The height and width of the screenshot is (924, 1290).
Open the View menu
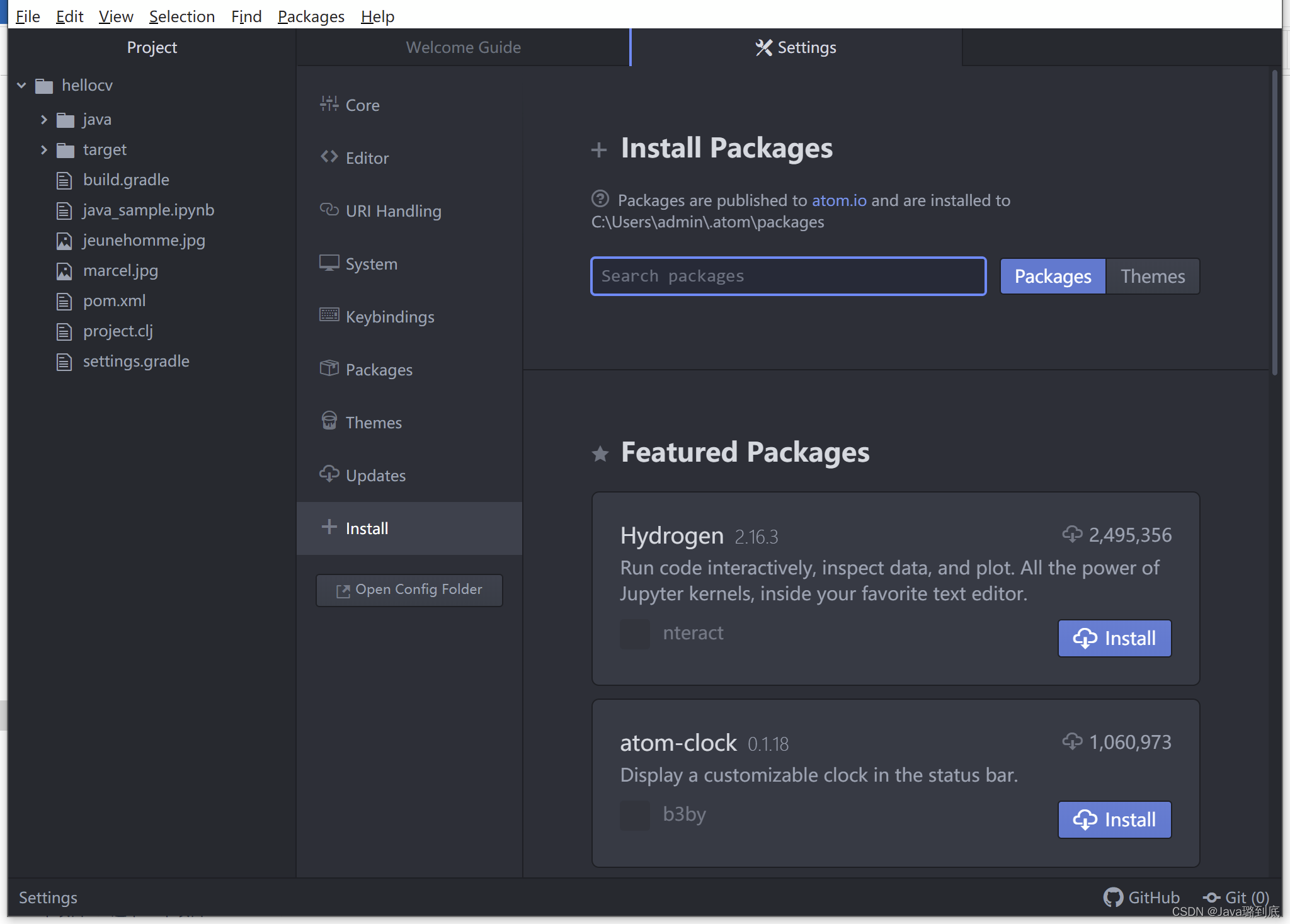[x=116, y=16]
